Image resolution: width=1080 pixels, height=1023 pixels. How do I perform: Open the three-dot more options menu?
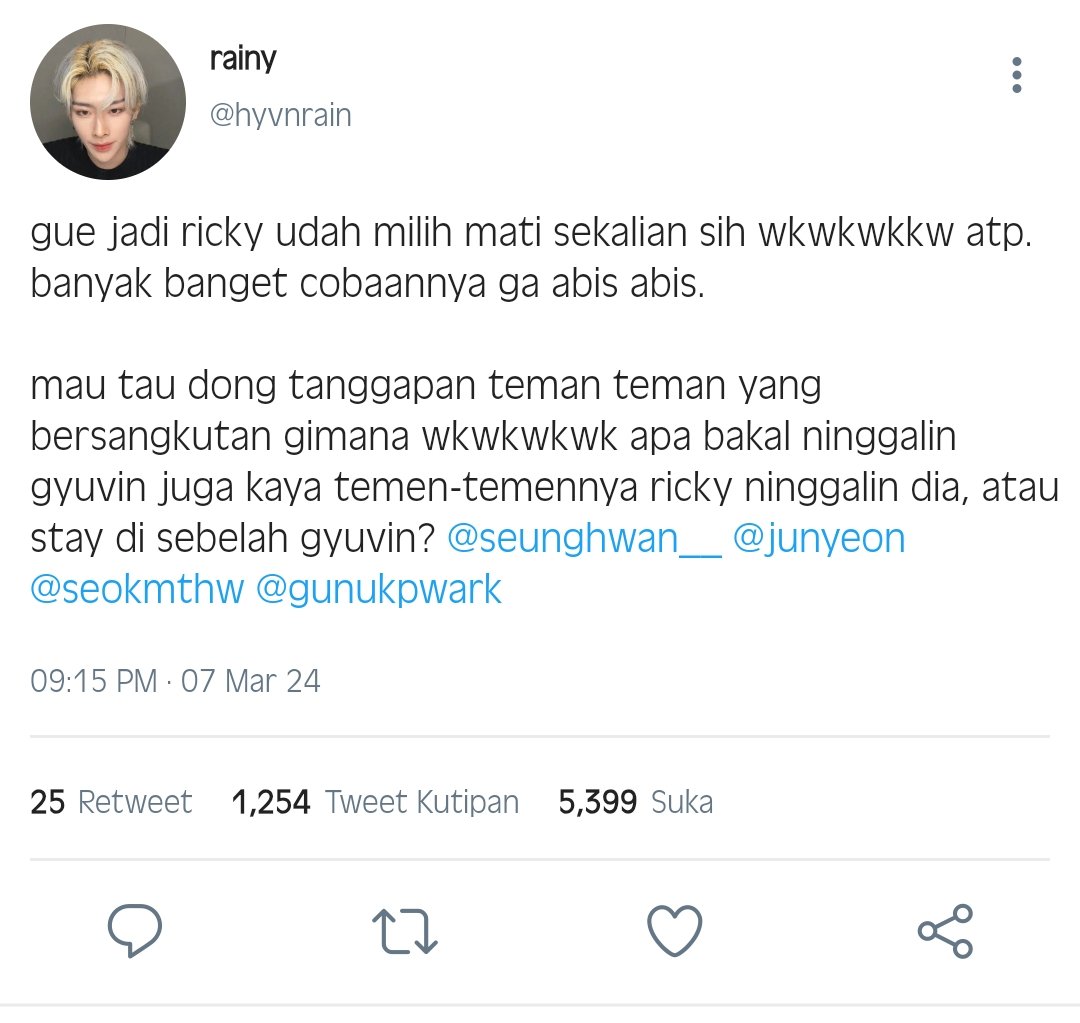1017,75
